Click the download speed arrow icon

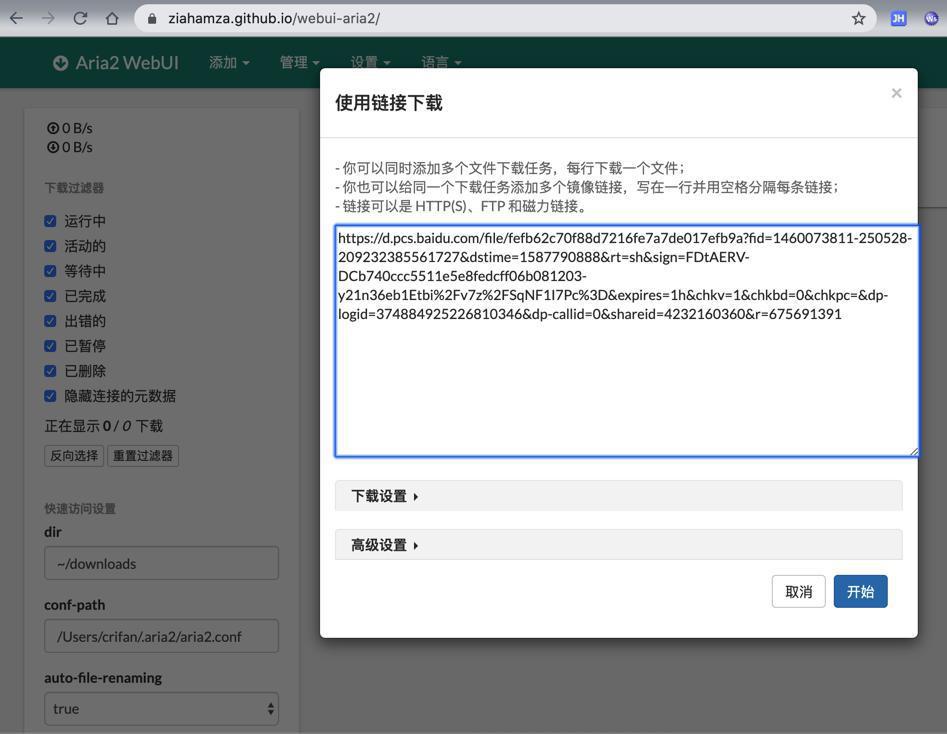click(53, 147)
